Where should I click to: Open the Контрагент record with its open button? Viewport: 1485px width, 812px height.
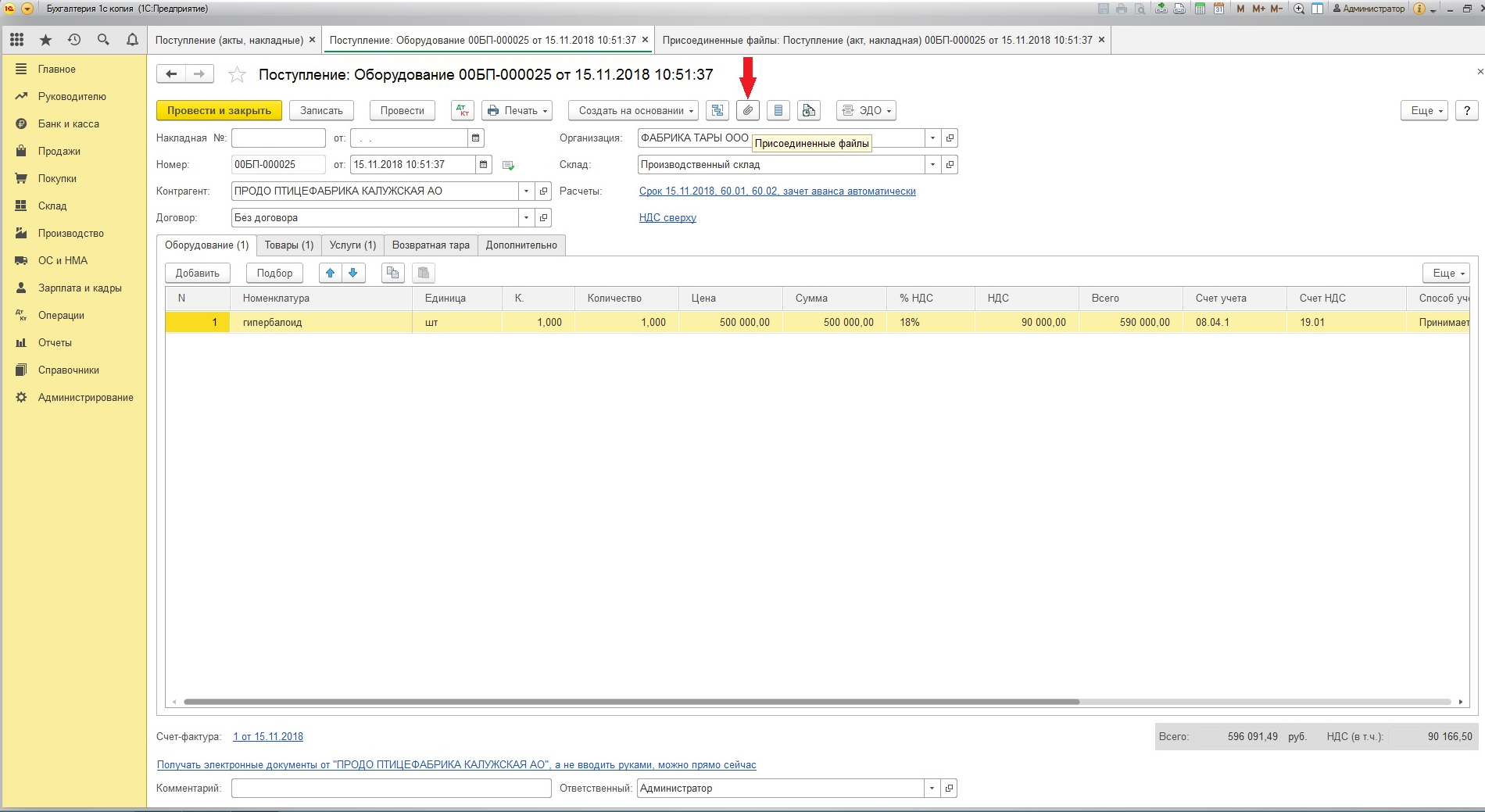coord(543,191)
